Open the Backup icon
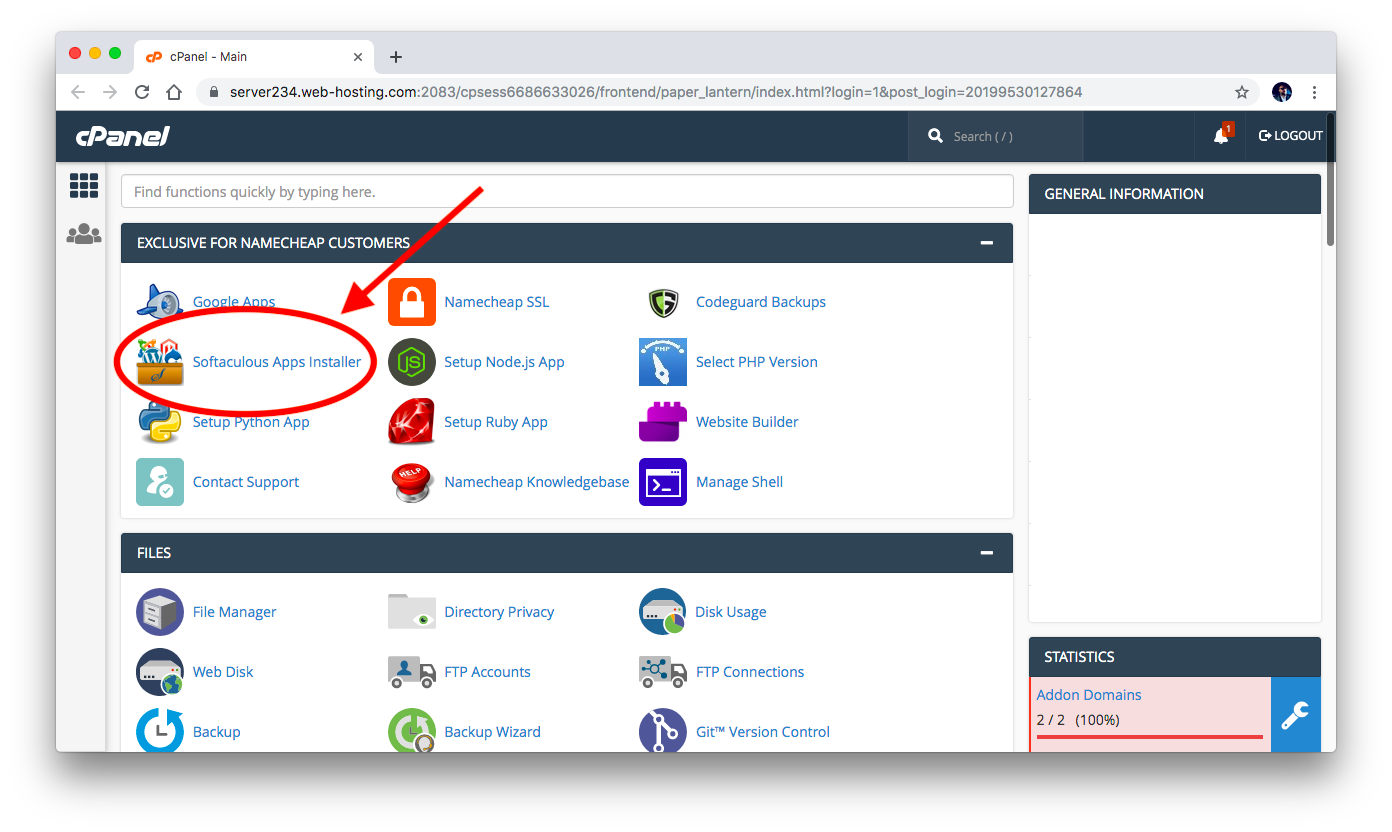The width and height of the screenshot is (1392, 832). (160, 730)
